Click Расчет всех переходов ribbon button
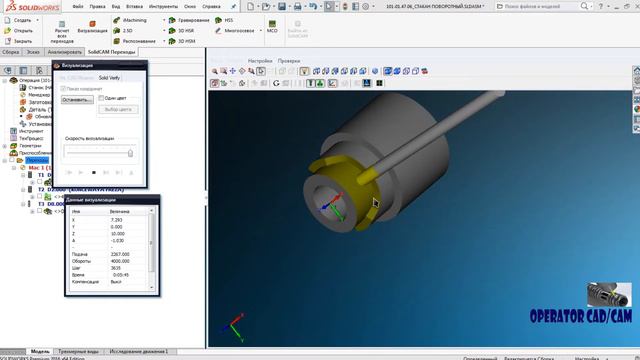 [62, 32]
